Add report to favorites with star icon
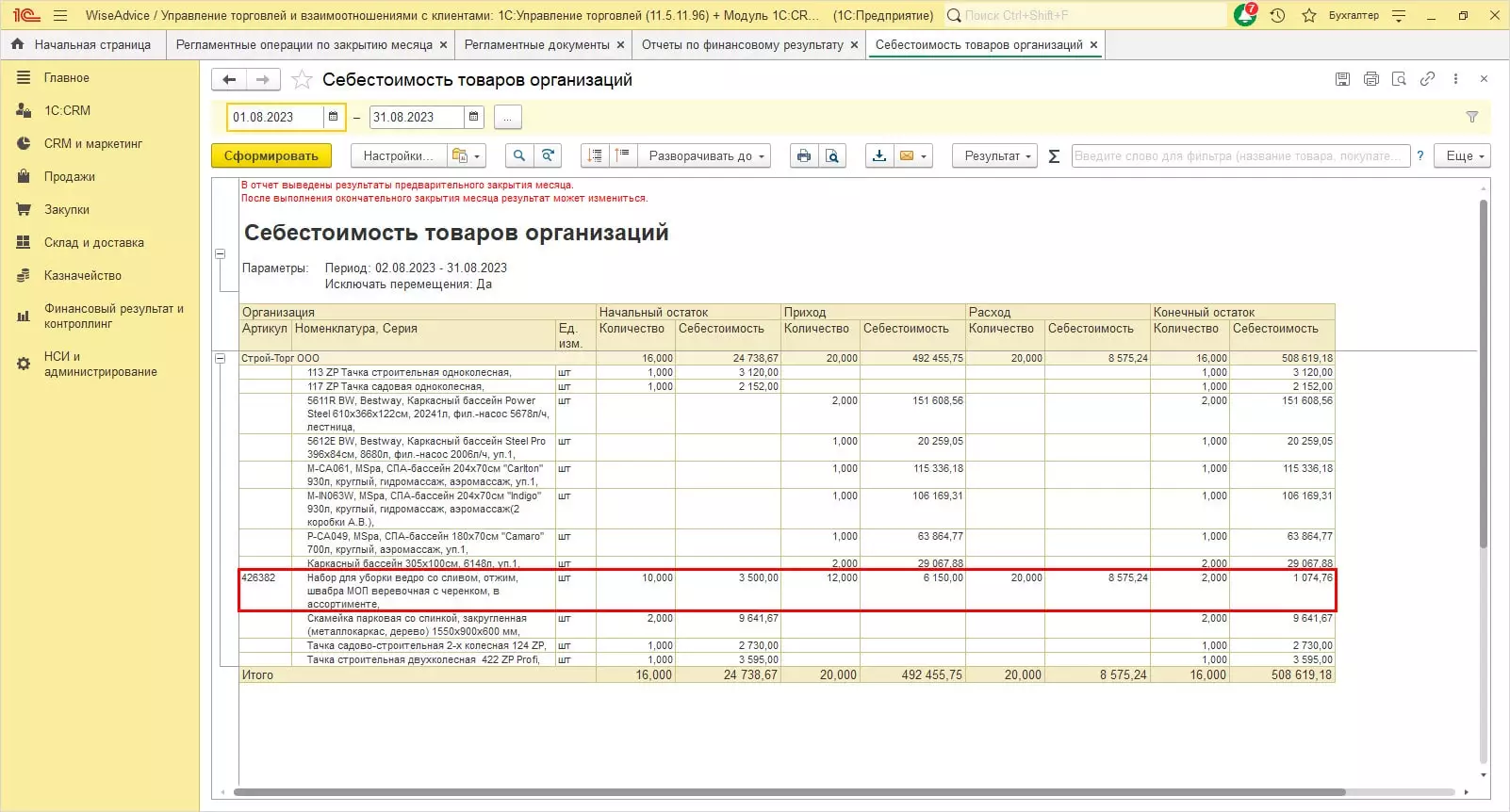Screen dimensions: 1510x812 [302, 80]
